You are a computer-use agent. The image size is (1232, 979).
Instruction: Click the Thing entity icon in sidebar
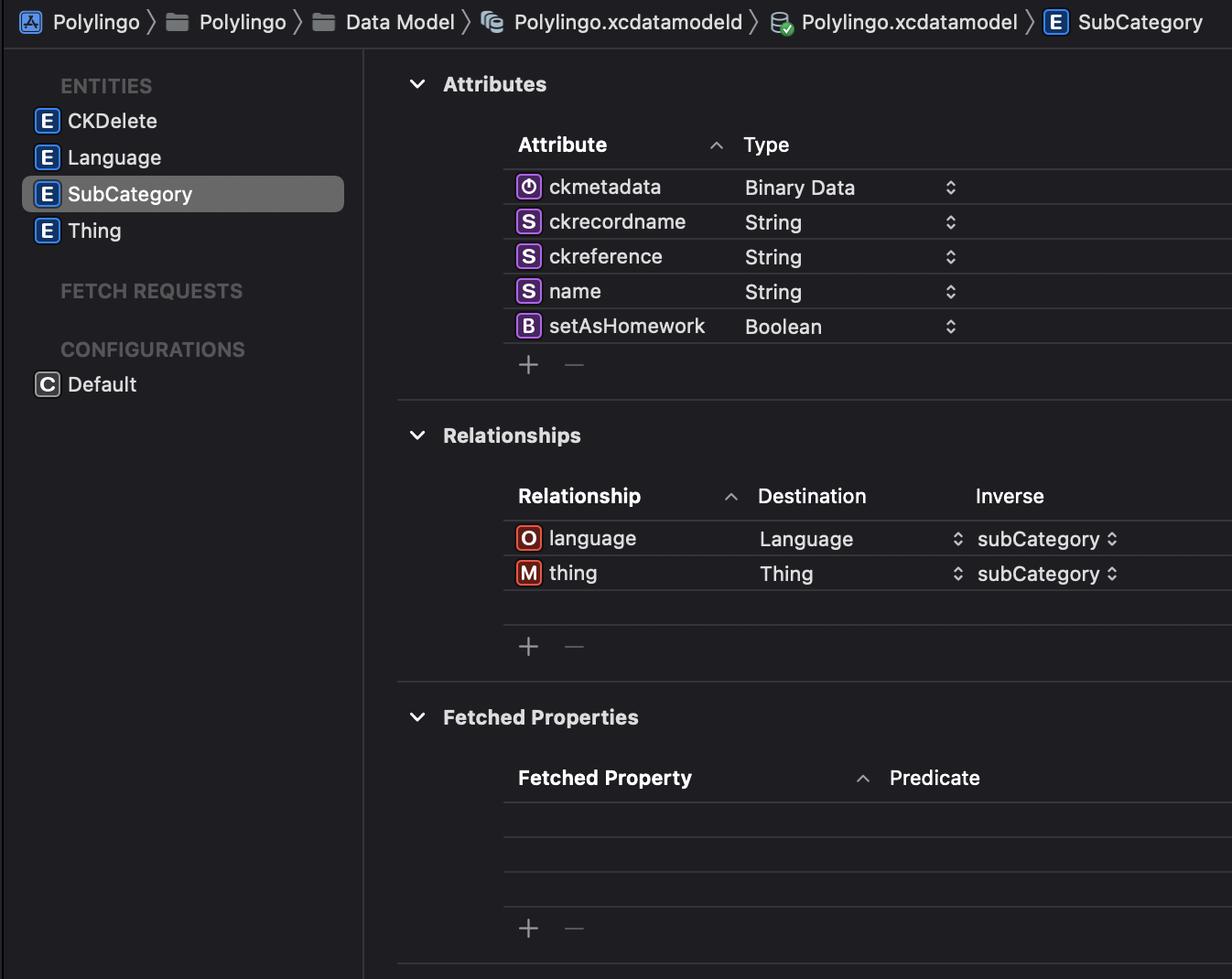(48, 231)
